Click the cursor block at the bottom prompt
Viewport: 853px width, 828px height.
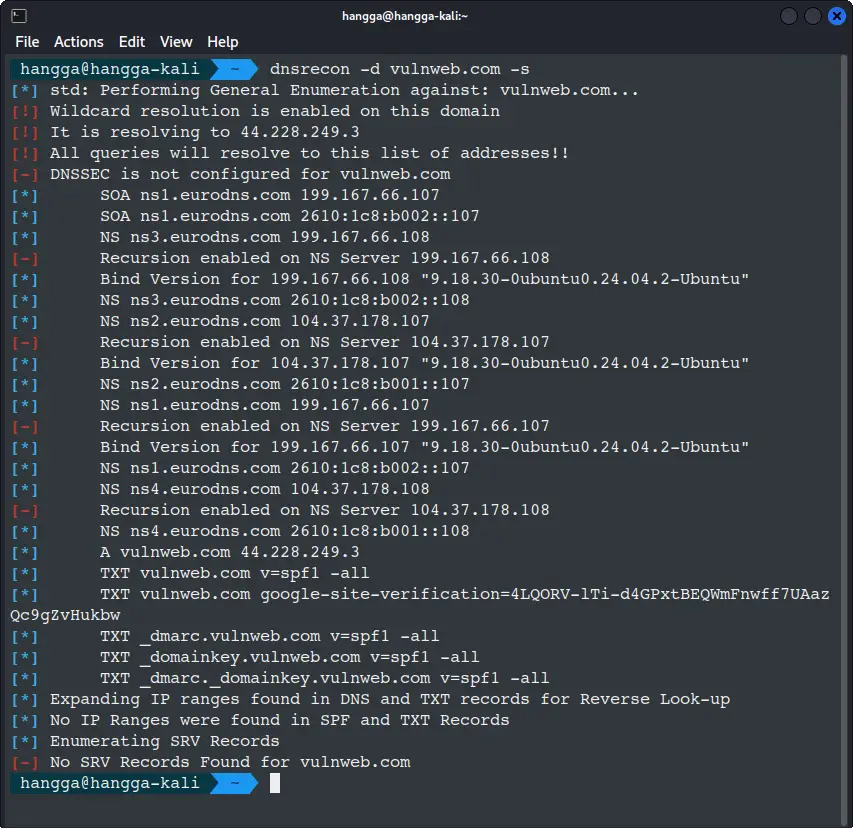point(275,784)
